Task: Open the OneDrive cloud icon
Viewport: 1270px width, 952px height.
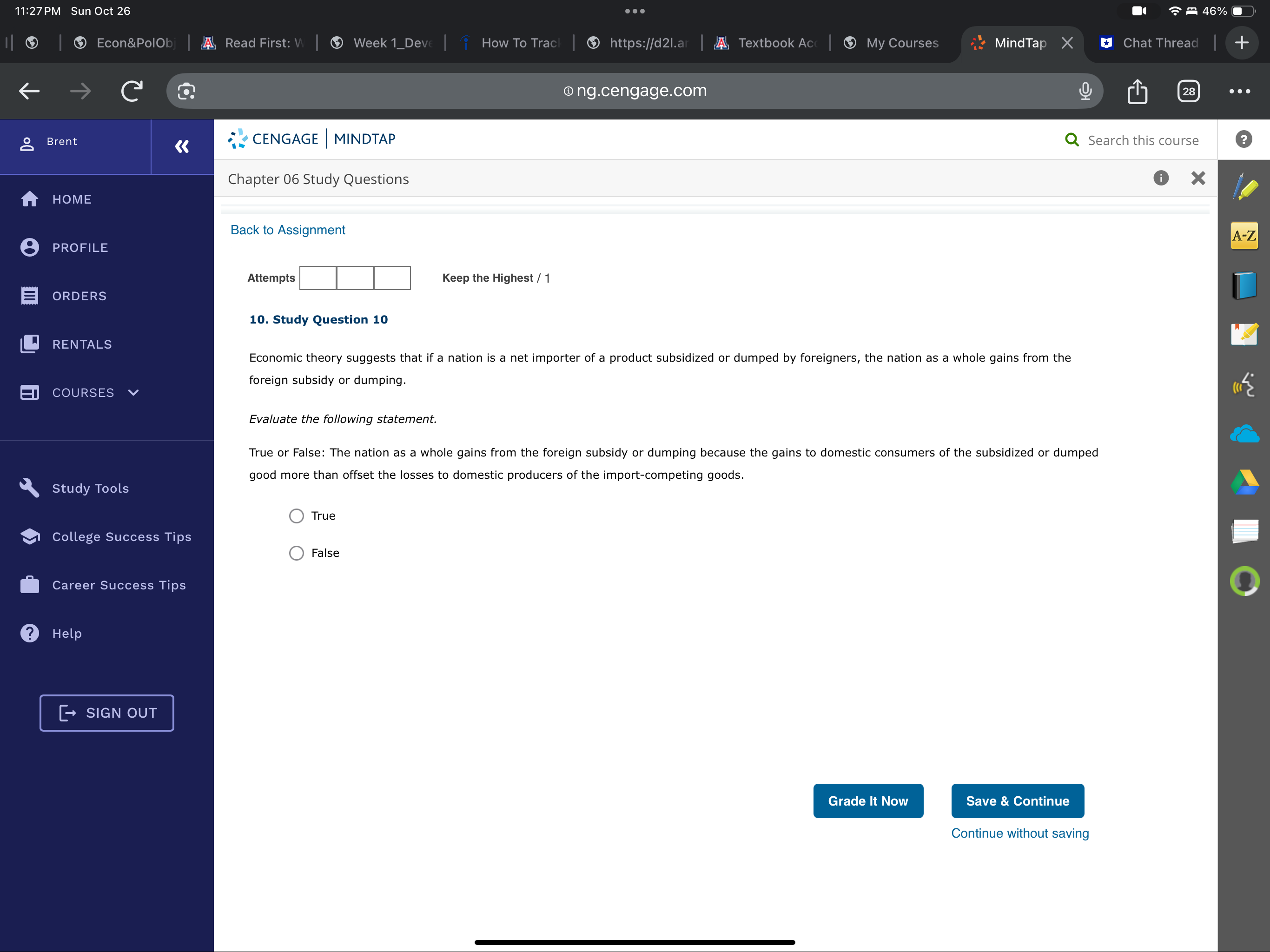Action: pyautogui.click(x=1244, y=434)
